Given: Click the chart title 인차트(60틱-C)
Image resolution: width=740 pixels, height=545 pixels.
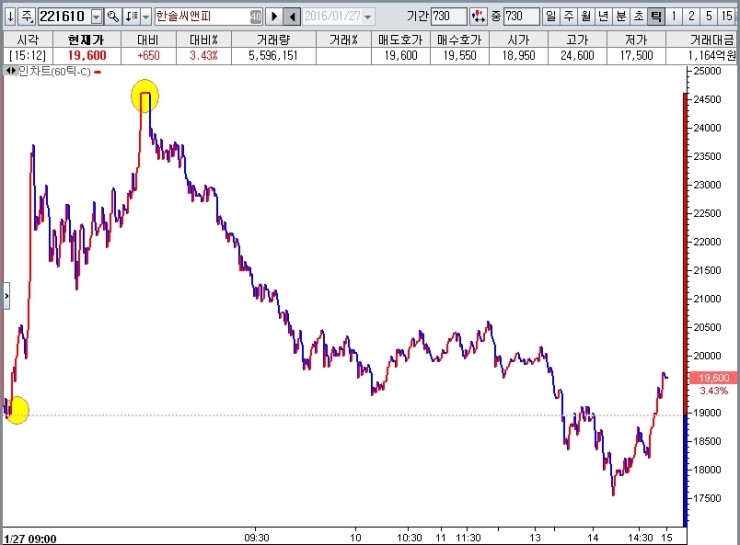Looking at the screenshot, I should (x=54, y=71).
